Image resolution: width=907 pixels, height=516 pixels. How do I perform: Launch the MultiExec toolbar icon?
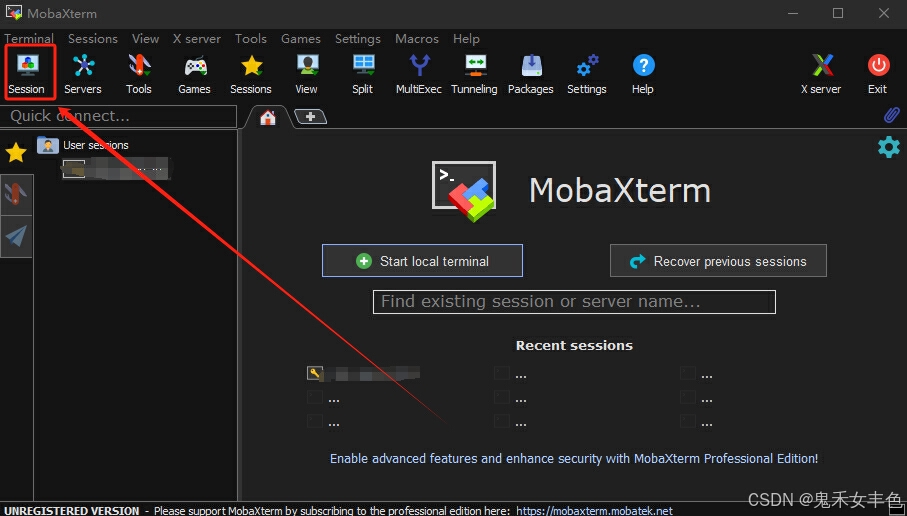419,74
